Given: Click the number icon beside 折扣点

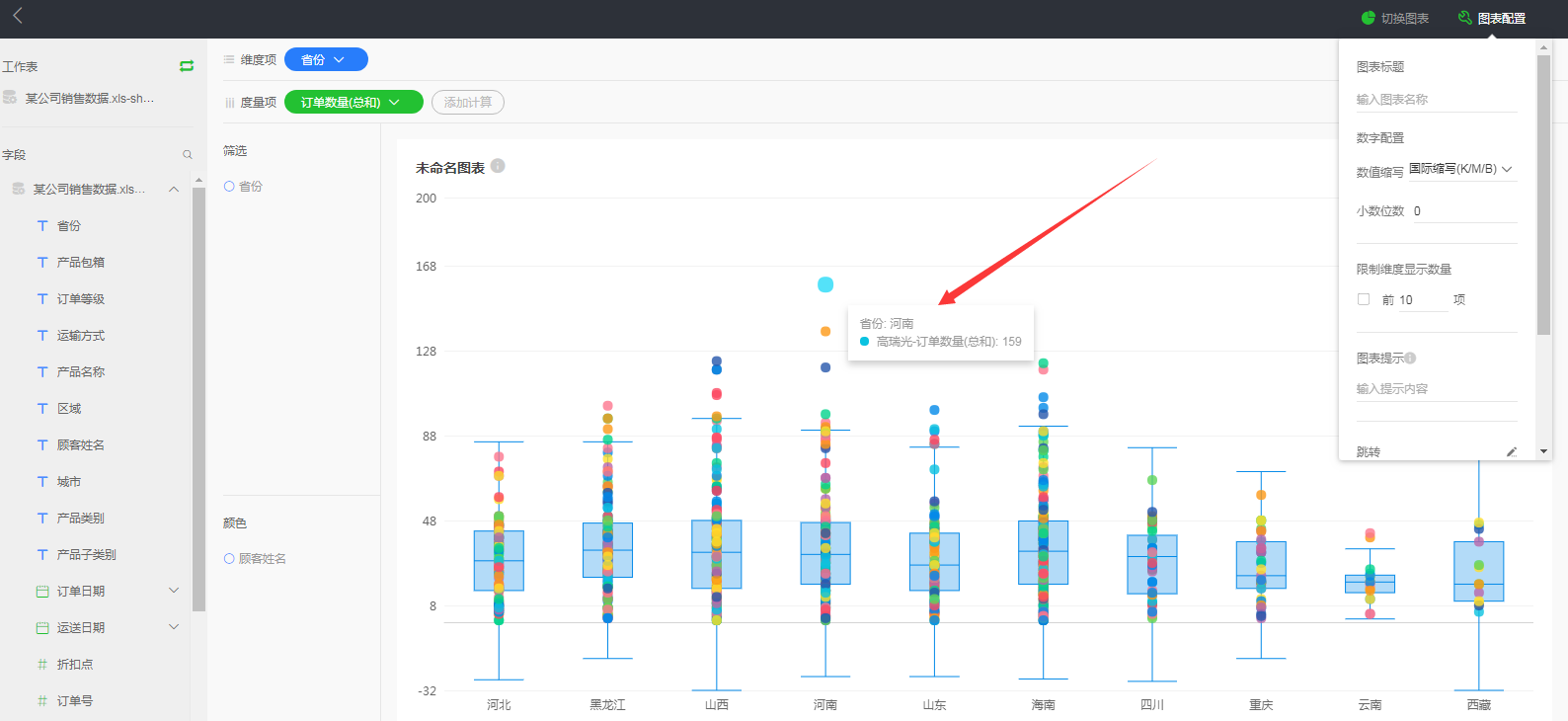Looking at the screenshot, I should pos(42,665).
